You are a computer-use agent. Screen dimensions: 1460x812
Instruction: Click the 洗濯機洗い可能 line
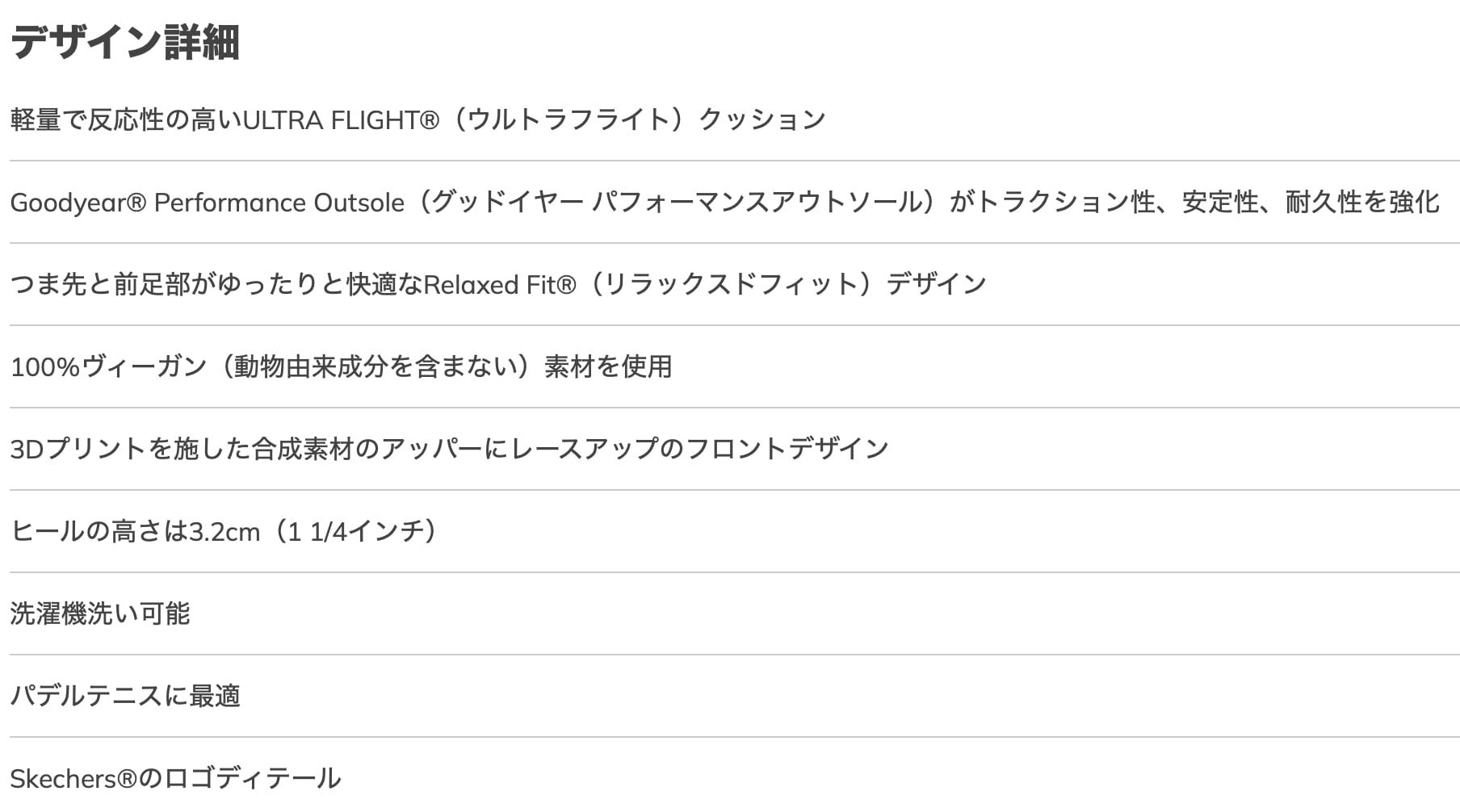[100, 614]
